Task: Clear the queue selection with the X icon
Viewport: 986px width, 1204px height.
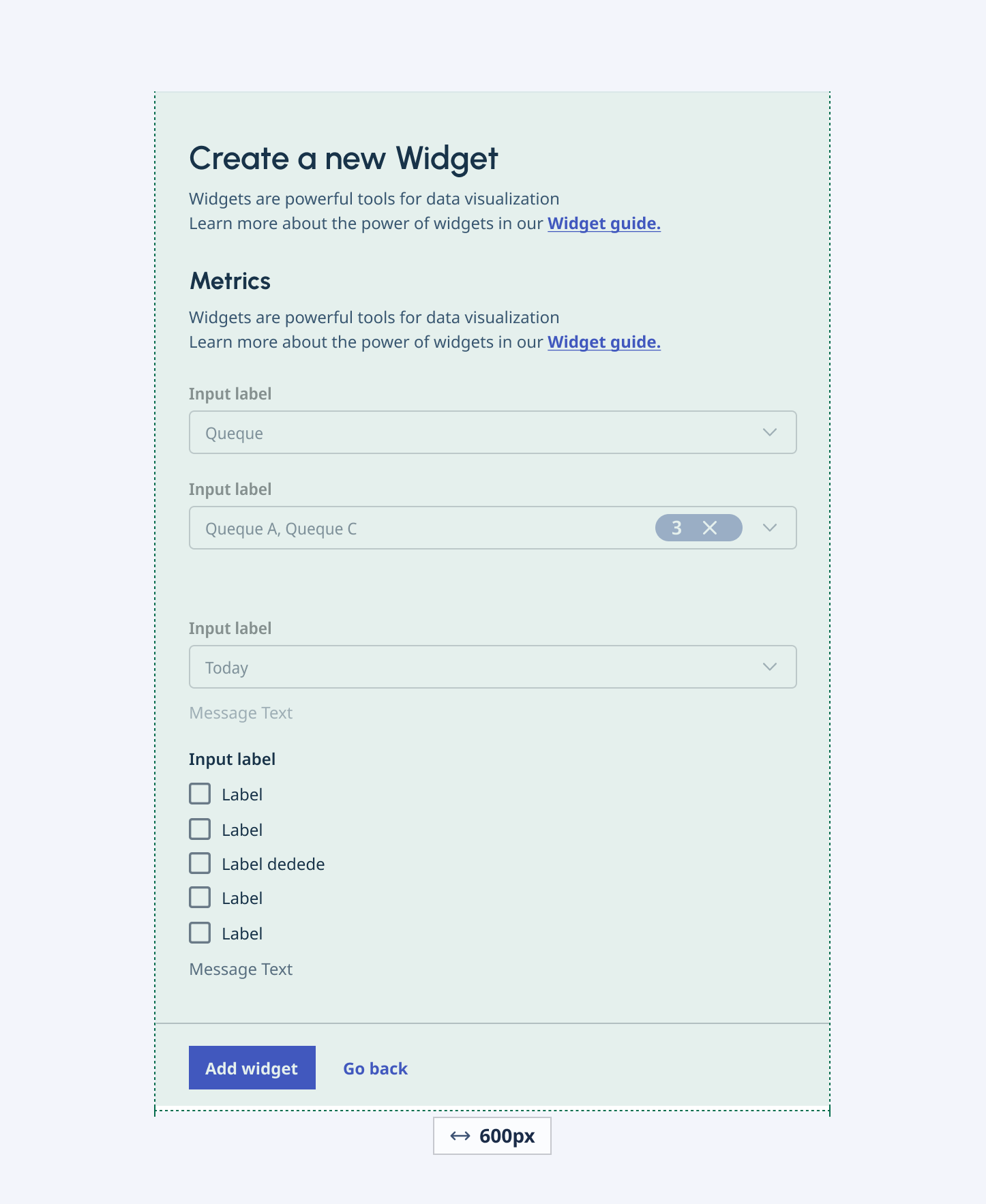Action: pos(710,527)
